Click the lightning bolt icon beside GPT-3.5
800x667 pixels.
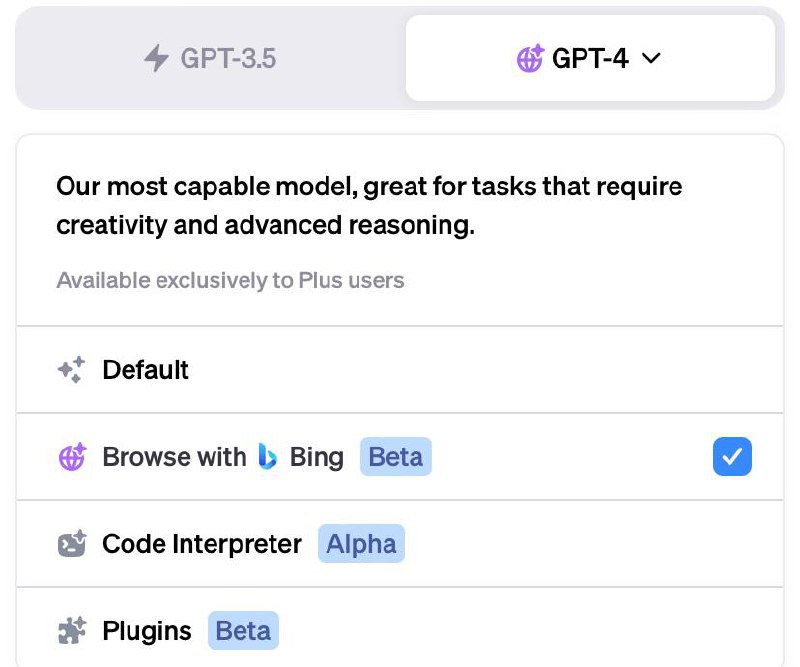click(156, 59)
